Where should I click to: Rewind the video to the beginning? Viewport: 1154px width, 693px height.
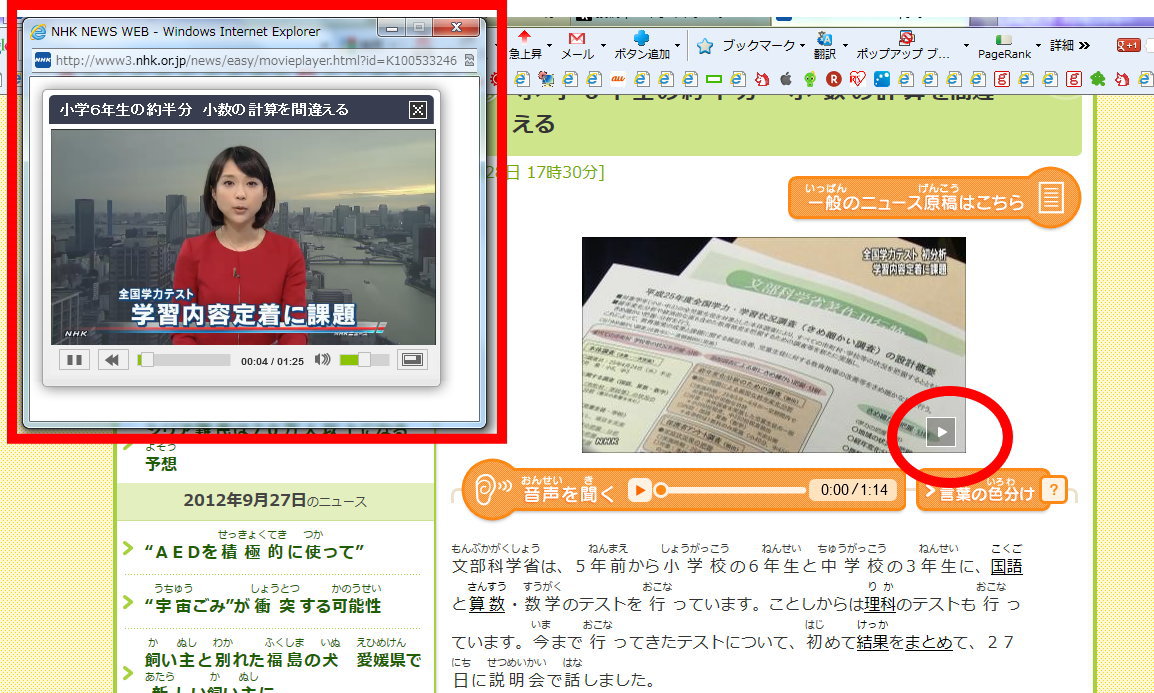coord(112,360)
